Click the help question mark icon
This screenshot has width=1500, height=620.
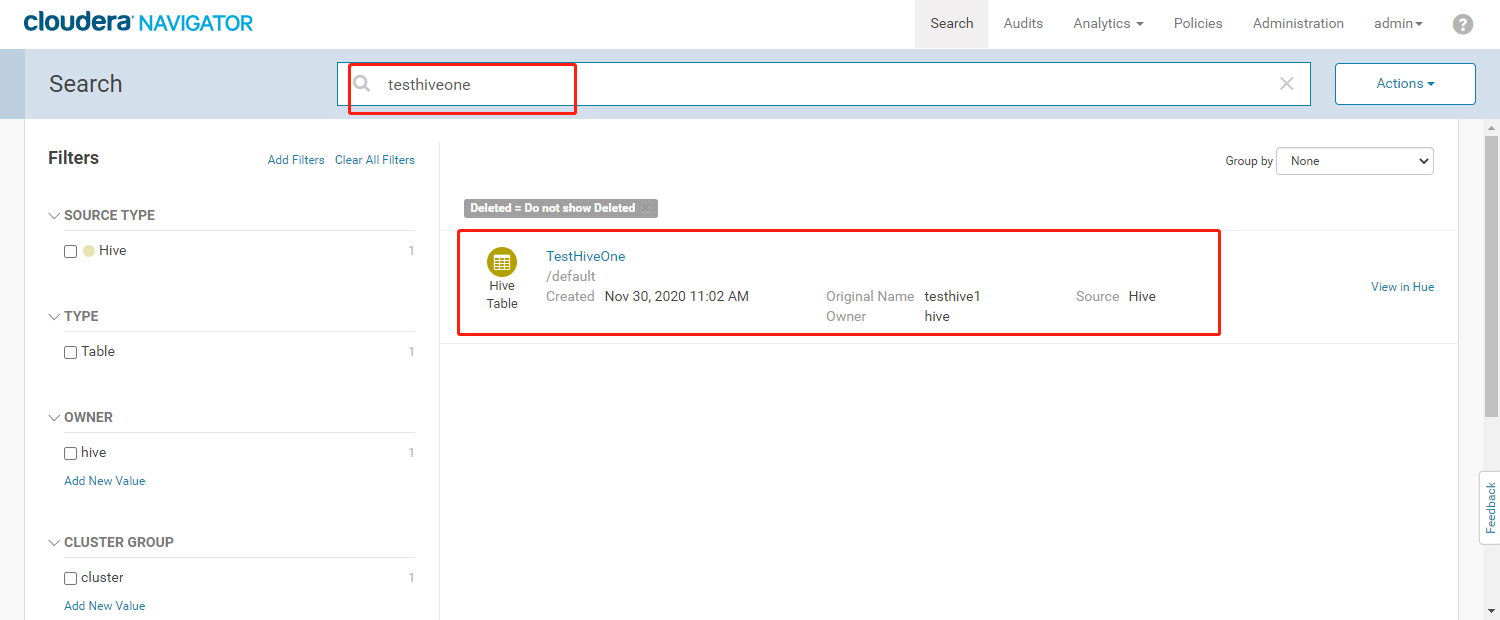[1463, 24]
